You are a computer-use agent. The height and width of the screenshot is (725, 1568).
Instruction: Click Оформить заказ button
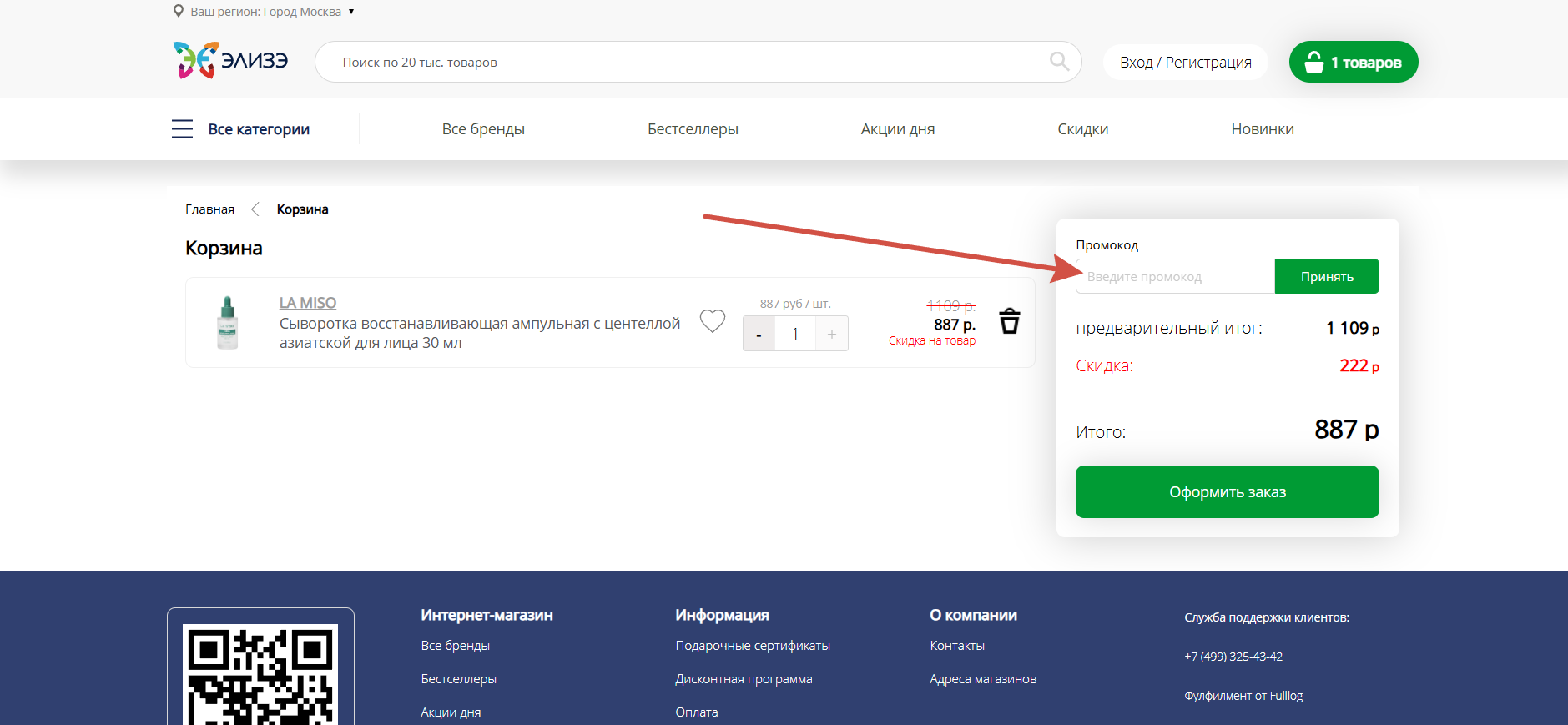tap(1228, 492)
